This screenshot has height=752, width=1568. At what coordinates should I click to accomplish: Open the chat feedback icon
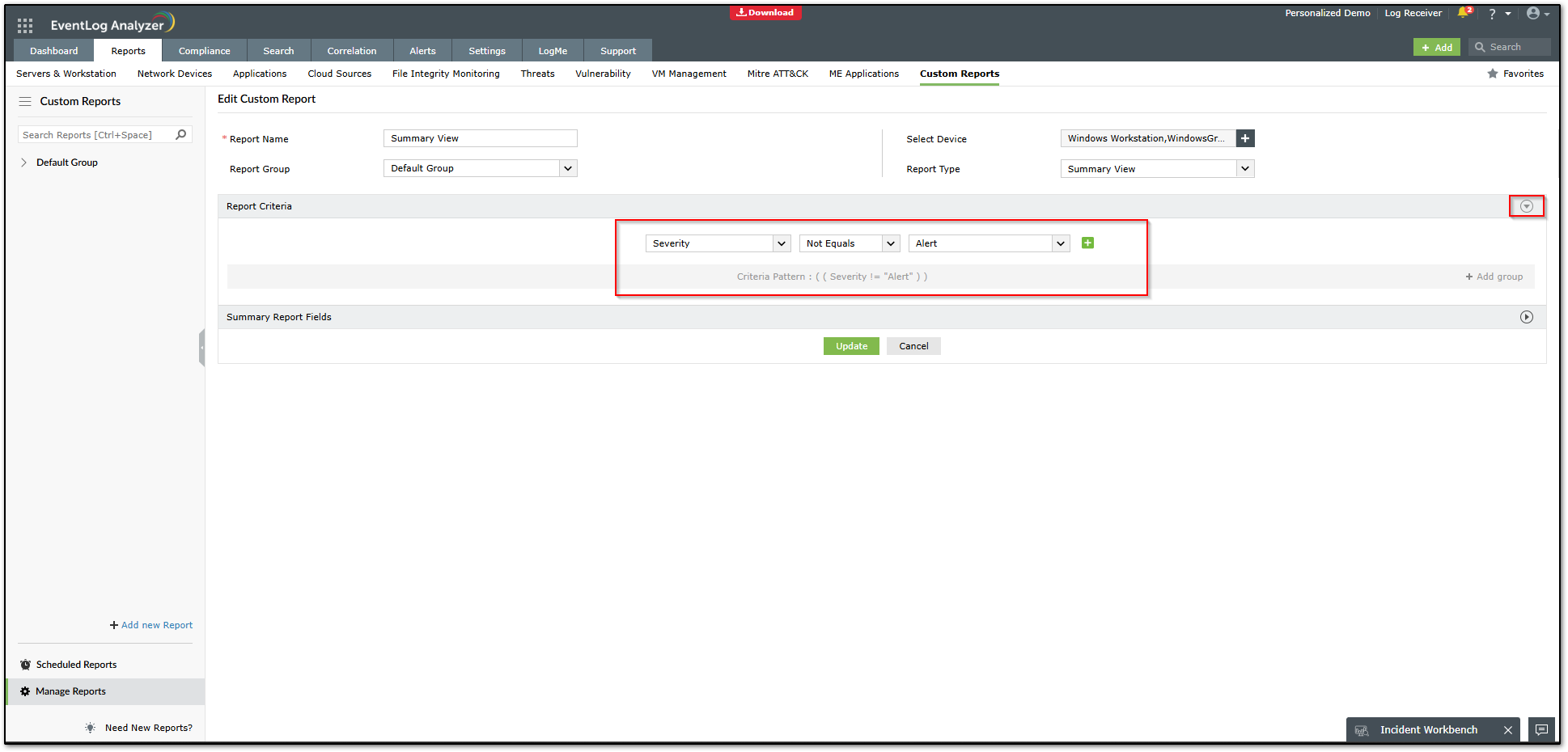coord(1542,729)
